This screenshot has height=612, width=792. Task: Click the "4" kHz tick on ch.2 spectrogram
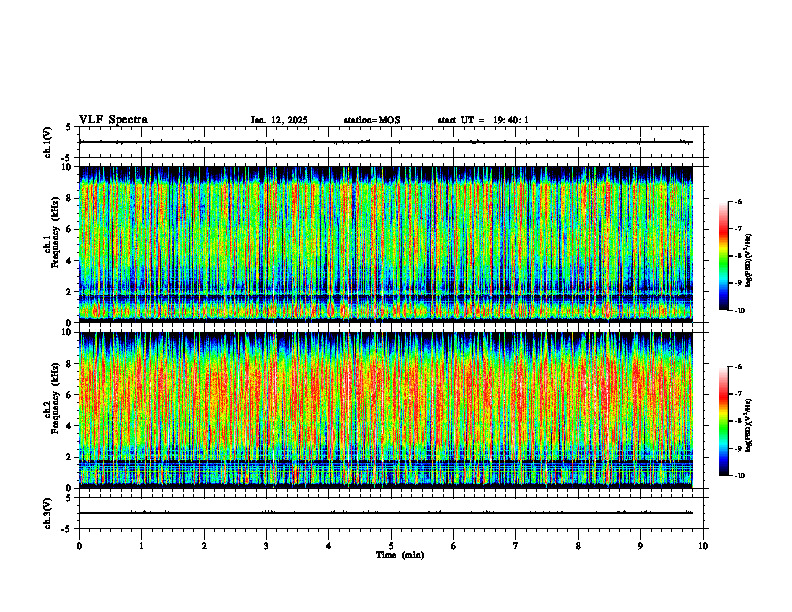click(70, 426)
